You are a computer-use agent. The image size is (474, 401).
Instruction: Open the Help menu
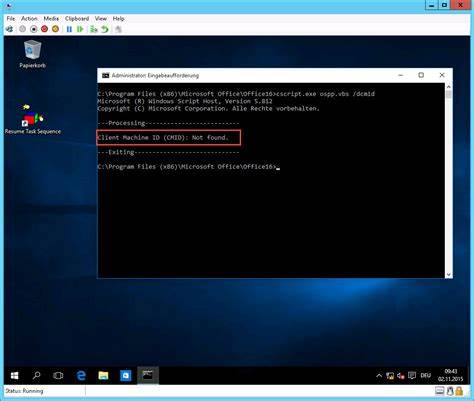[x=118, y=19]
